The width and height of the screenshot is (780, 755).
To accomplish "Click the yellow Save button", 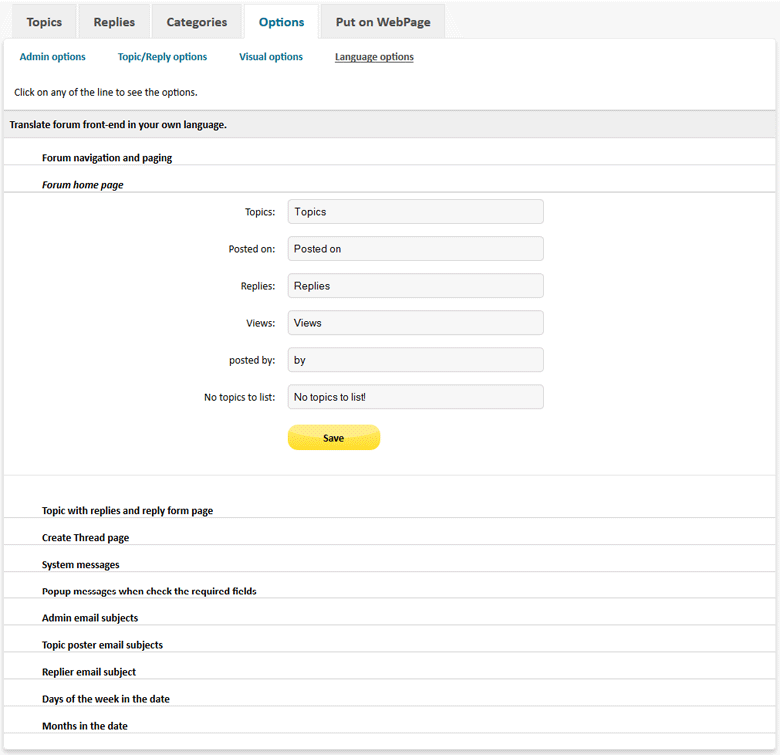I will click(334, 438).
